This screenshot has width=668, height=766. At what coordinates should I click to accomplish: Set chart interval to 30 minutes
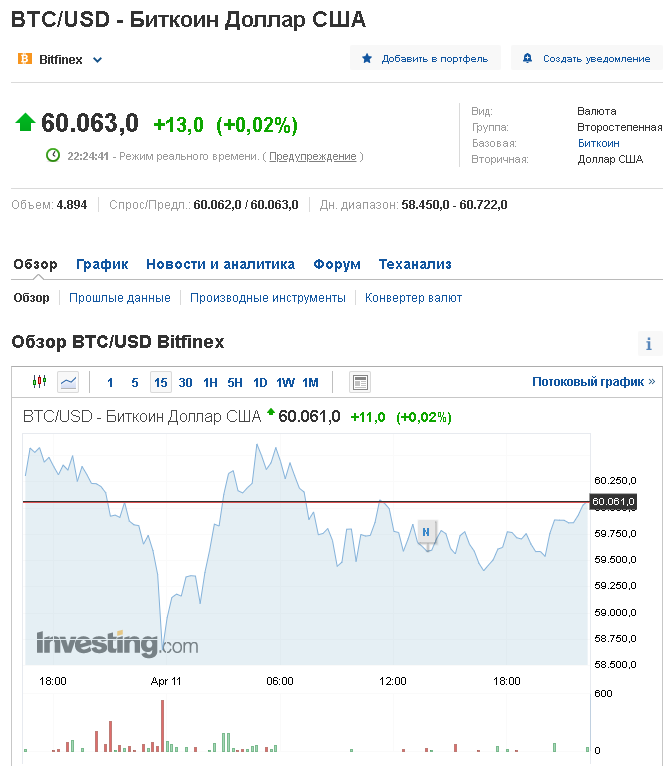coord(185,383)
